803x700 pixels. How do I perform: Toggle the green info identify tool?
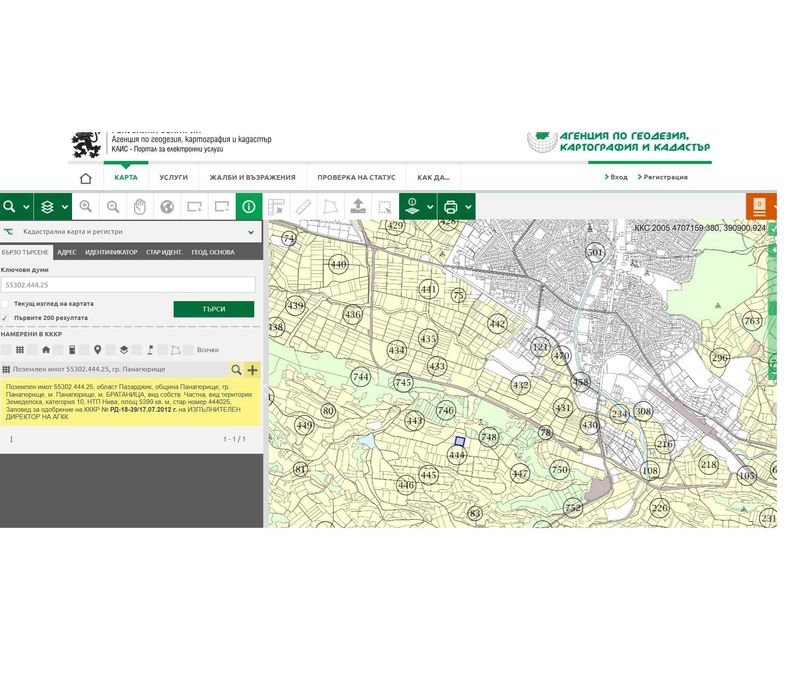249,207
